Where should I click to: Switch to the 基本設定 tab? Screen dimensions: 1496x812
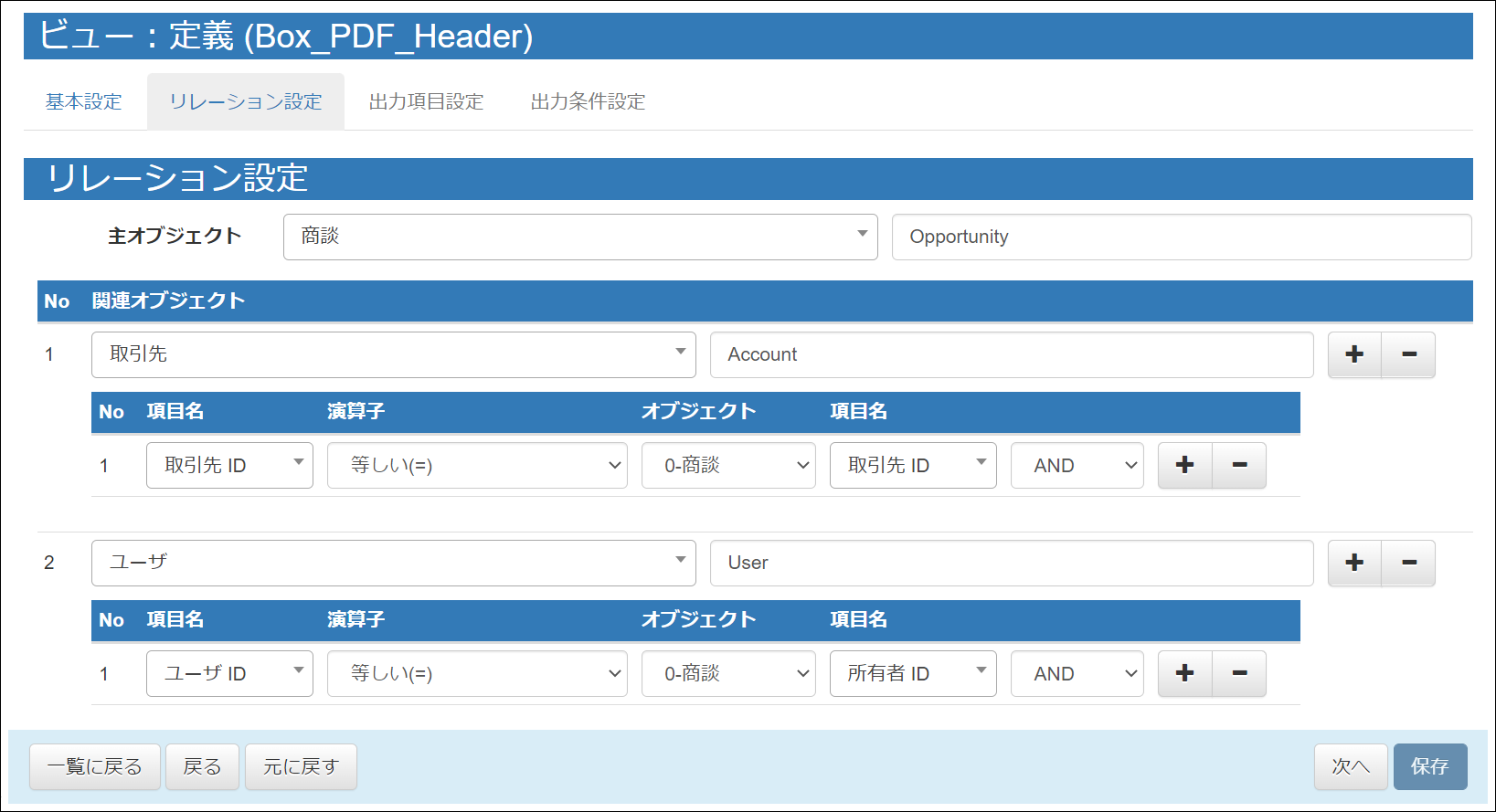coord(84,101)
